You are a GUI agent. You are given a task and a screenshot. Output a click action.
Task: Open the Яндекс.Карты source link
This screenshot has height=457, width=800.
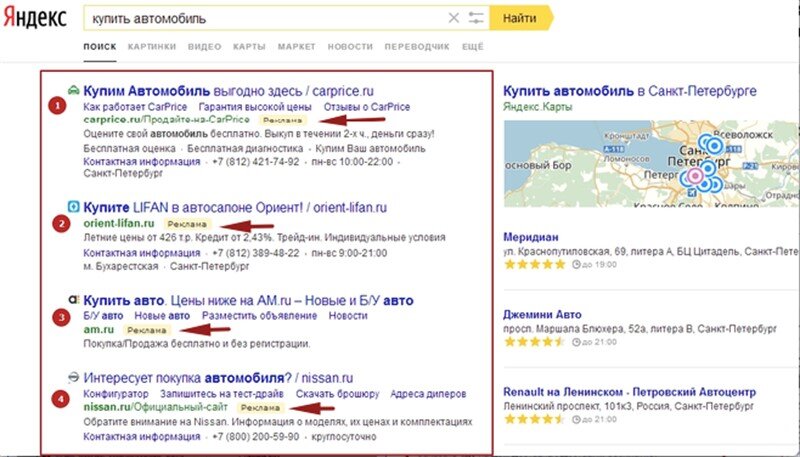[x=538, y=107]
